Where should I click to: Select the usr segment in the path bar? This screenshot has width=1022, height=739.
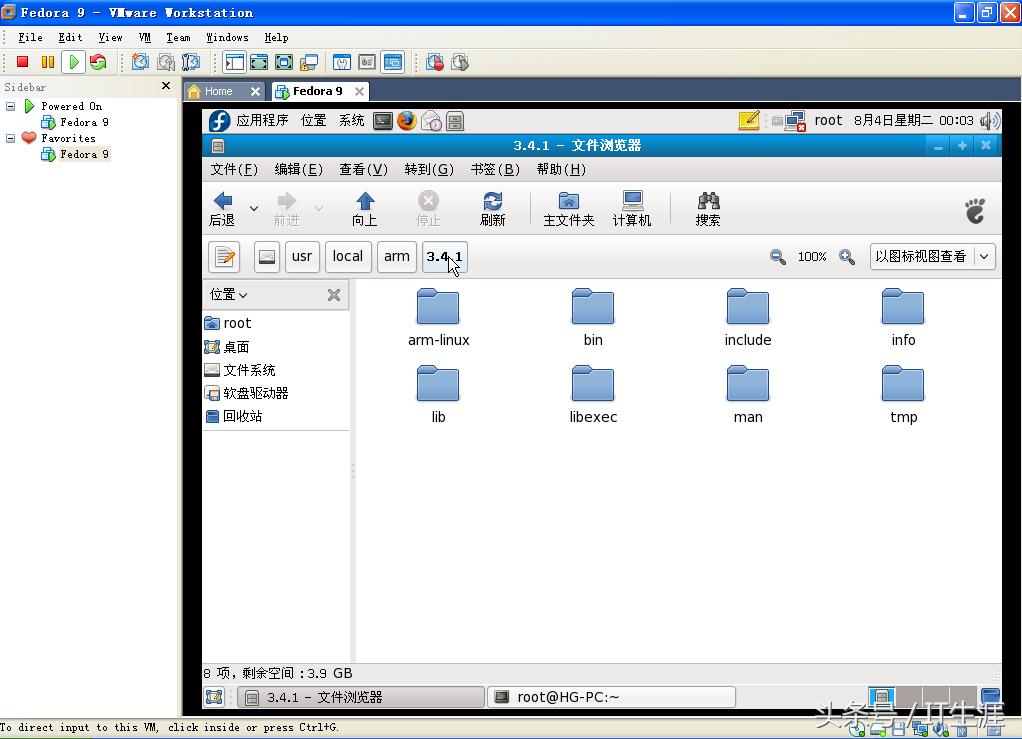coord(301,257)
